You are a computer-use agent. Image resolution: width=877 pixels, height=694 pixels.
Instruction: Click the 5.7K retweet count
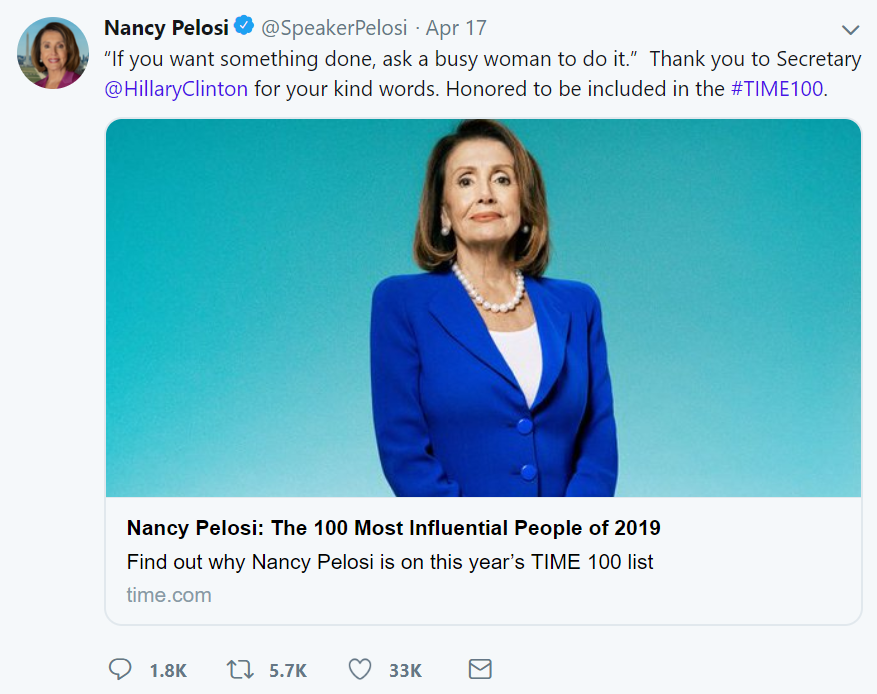click(x=288, y=670)
